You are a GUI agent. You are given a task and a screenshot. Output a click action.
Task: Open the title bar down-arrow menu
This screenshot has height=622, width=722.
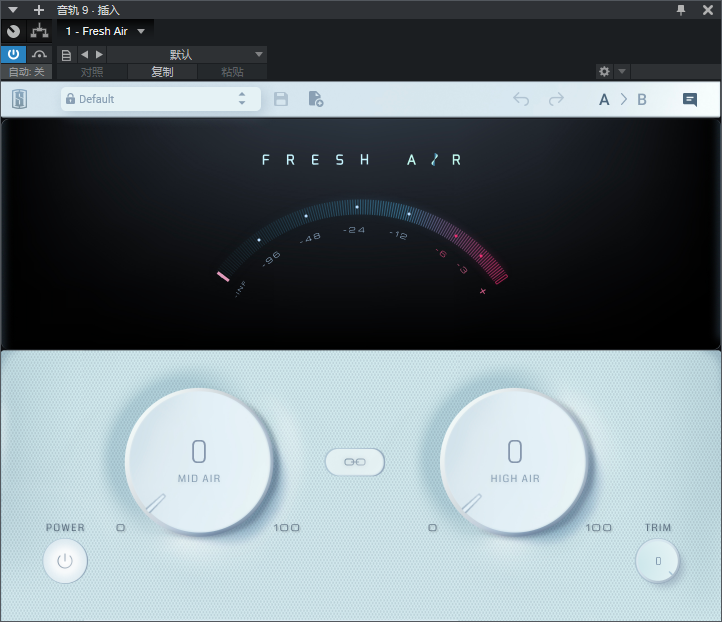13,10
